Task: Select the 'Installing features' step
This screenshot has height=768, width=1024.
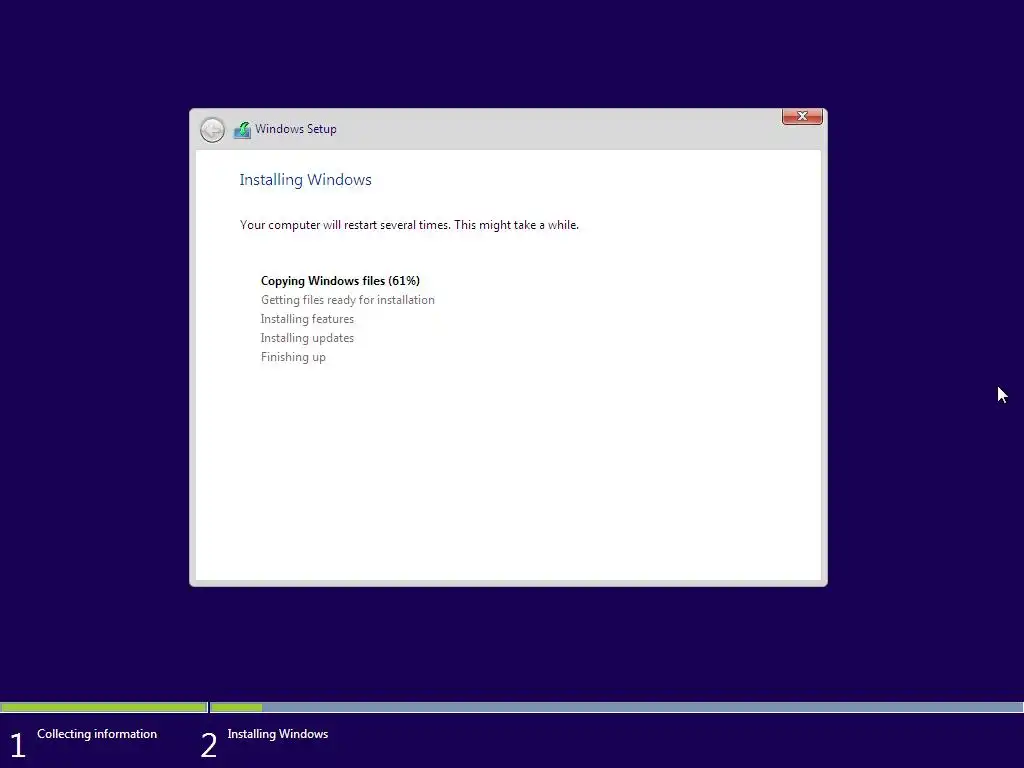Action: 307,319
